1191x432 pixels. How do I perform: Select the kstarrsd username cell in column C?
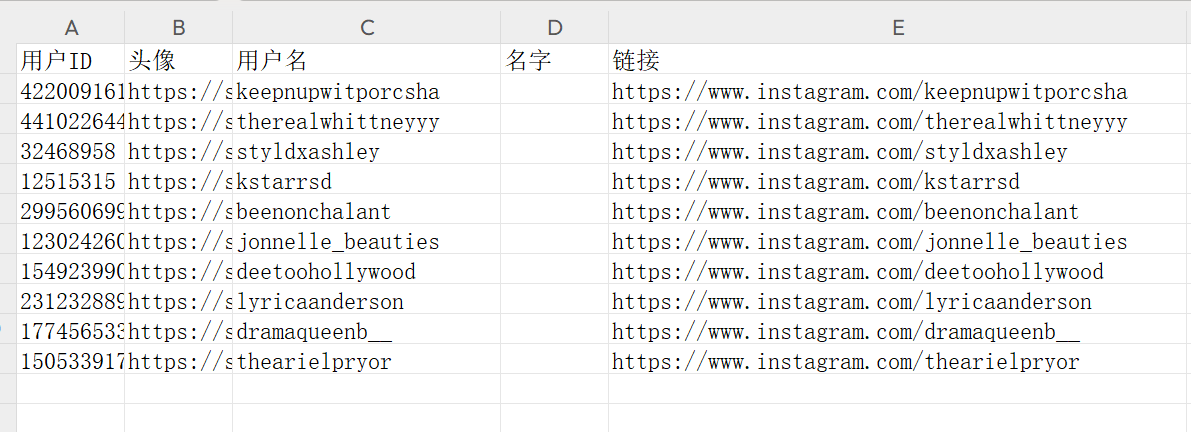tap(366, 183)
